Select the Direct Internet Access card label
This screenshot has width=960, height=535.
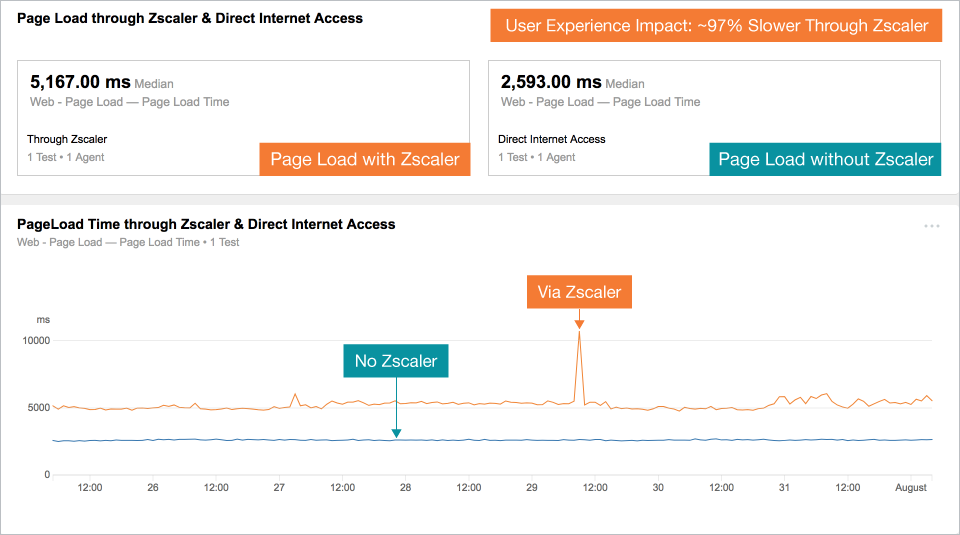552,139
